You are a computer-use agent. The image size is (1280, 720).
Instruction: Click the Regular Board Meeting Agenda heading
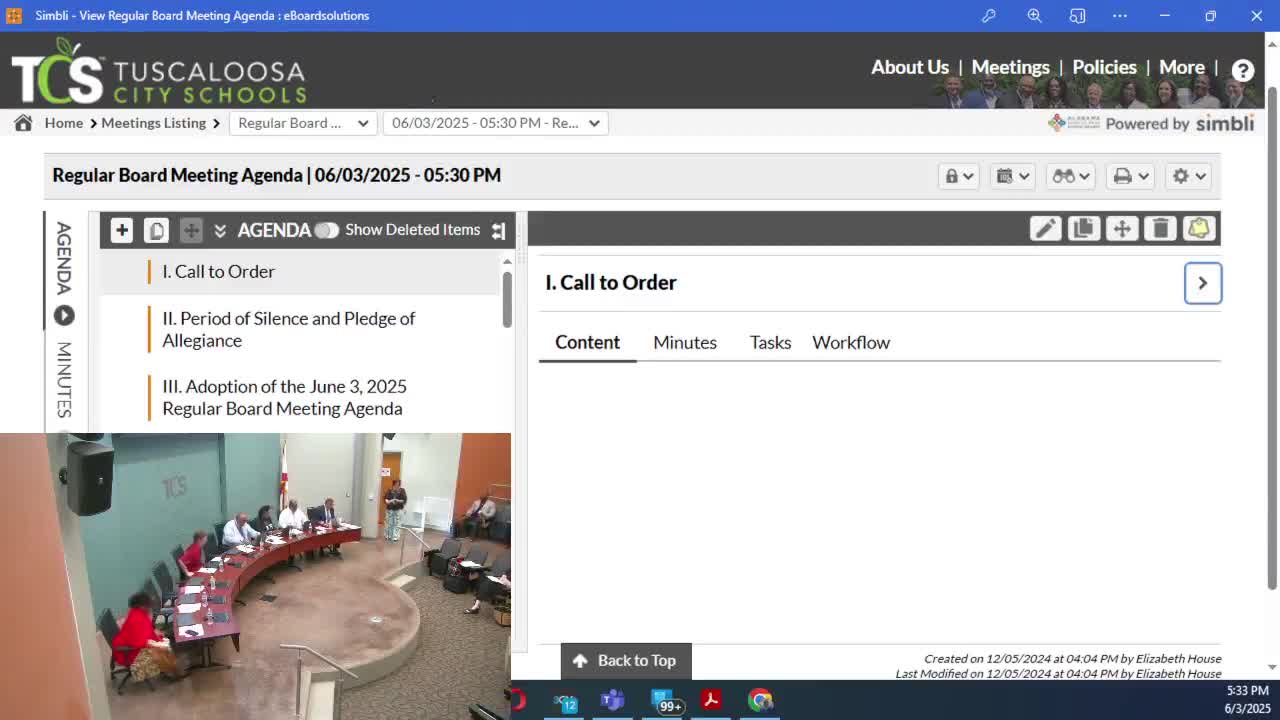tap(277, 175)
